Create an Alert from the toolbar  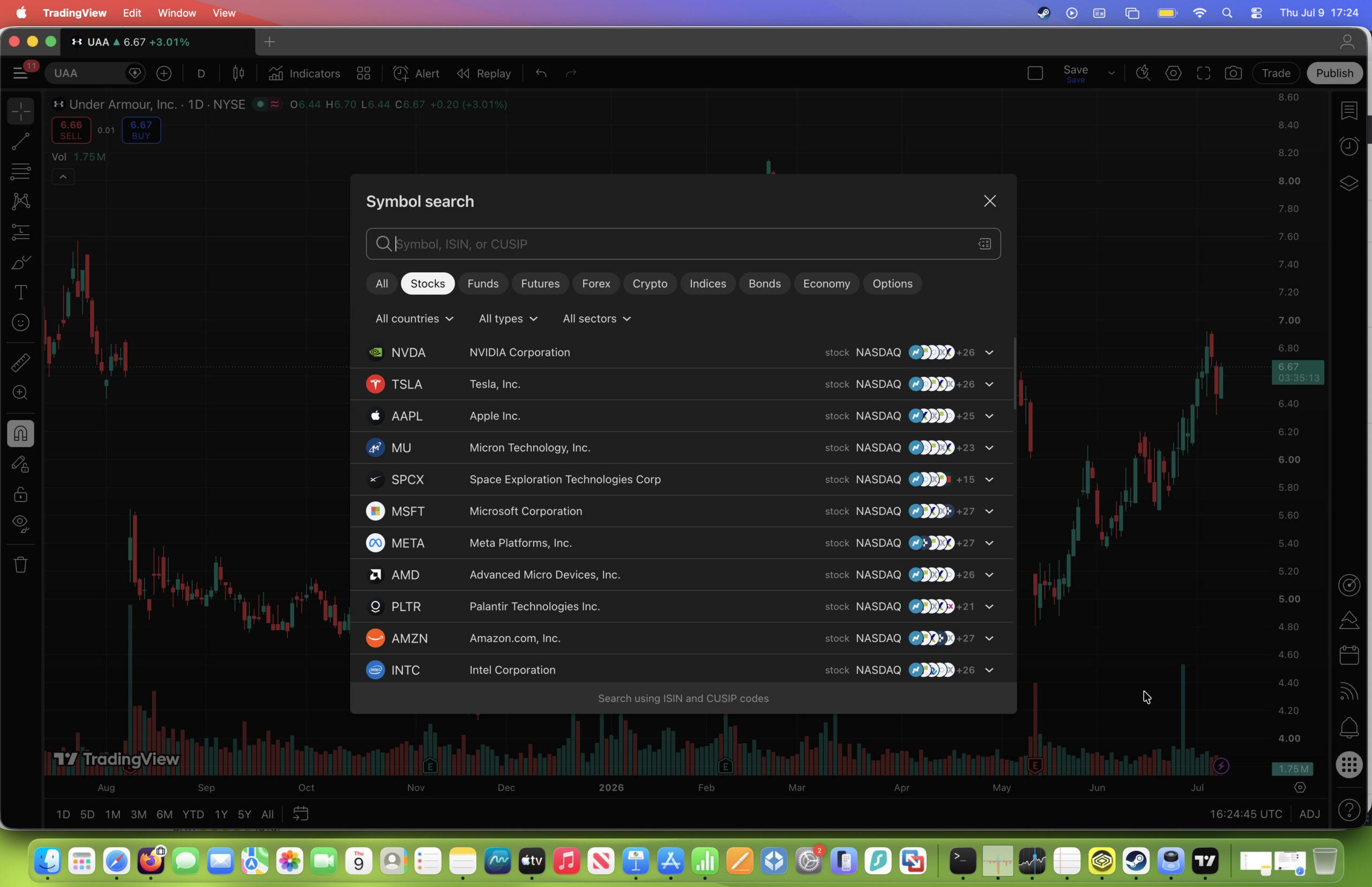click(x=416, y=73)
